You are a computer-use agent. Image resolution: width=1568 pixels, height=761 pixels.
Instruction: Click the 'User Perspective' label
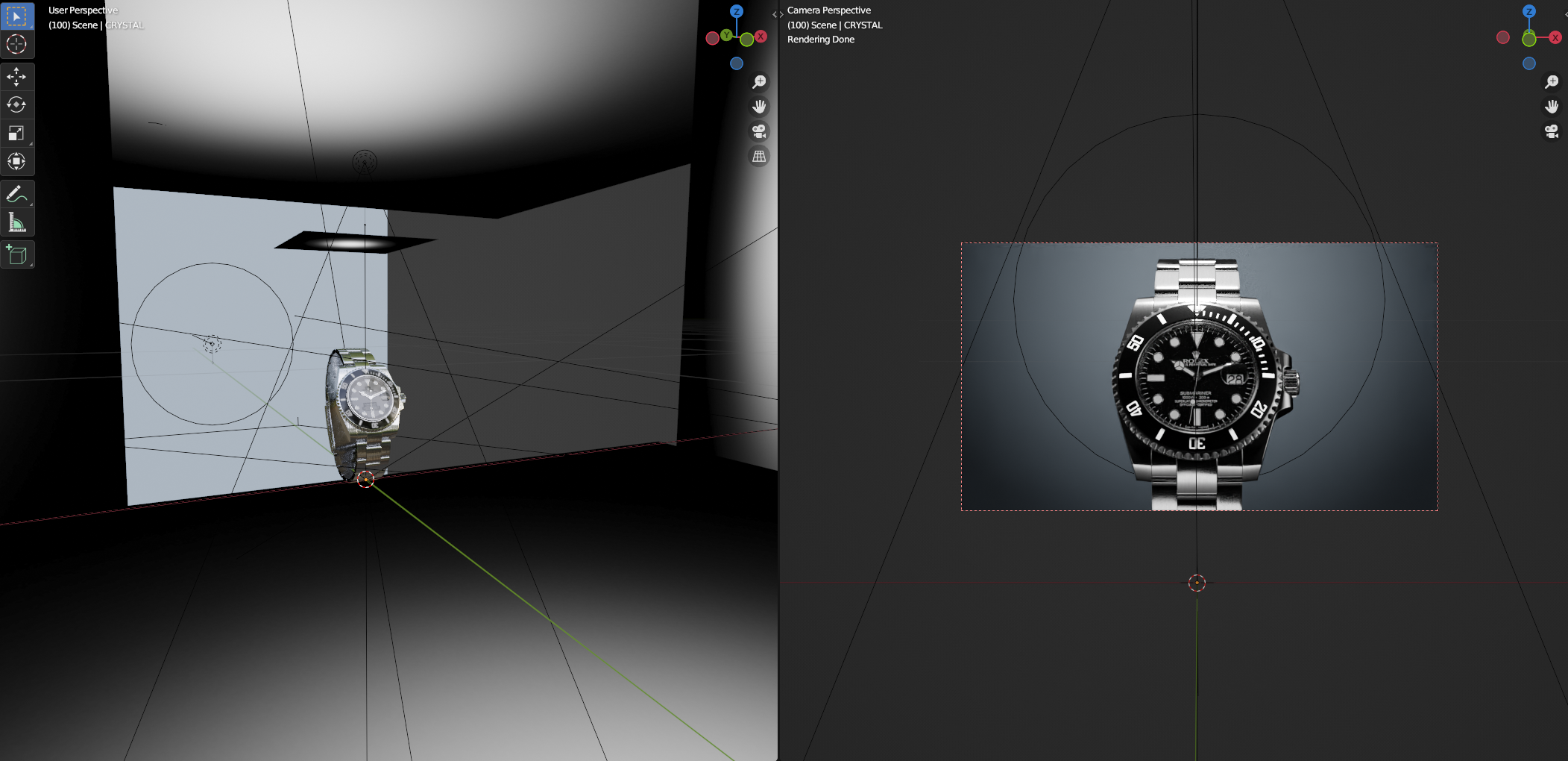[x=83, y=10]
